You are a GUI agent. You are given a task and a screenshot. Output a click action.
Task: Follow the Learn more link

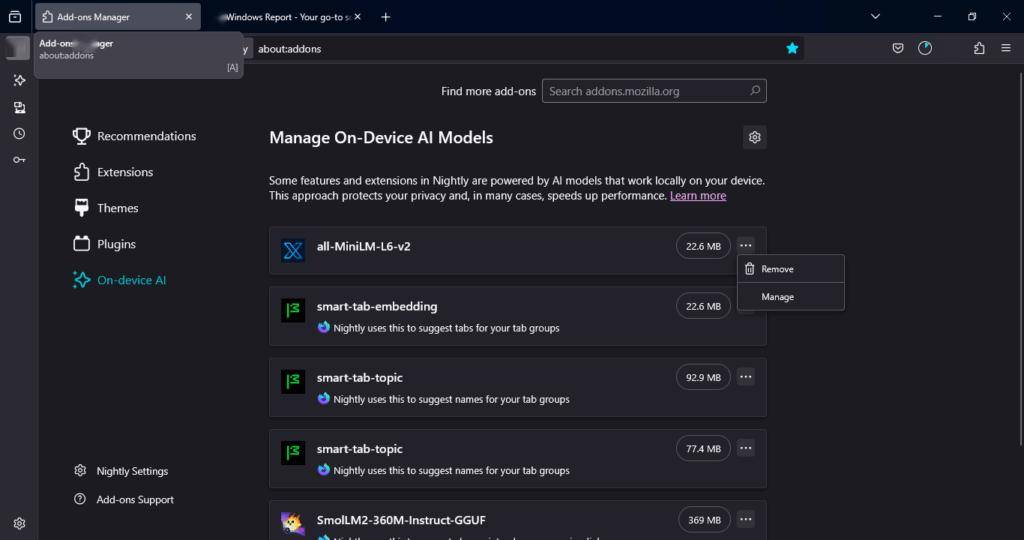coord(697,196)
